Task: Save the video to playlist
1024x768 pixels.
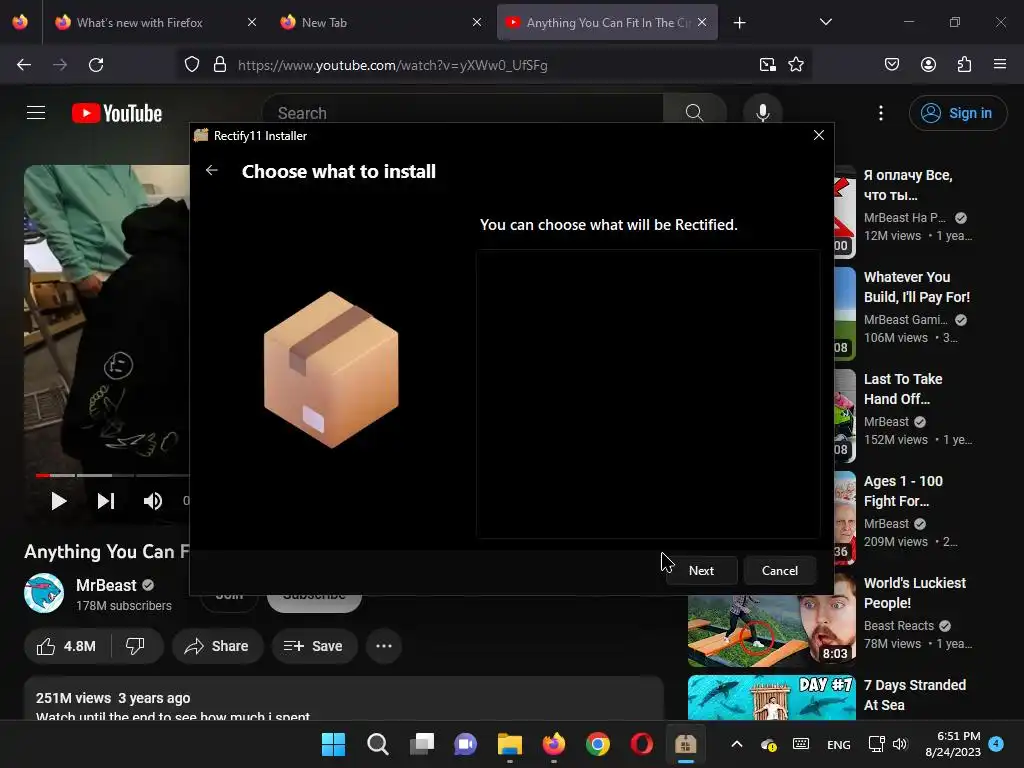Action: 314,646
